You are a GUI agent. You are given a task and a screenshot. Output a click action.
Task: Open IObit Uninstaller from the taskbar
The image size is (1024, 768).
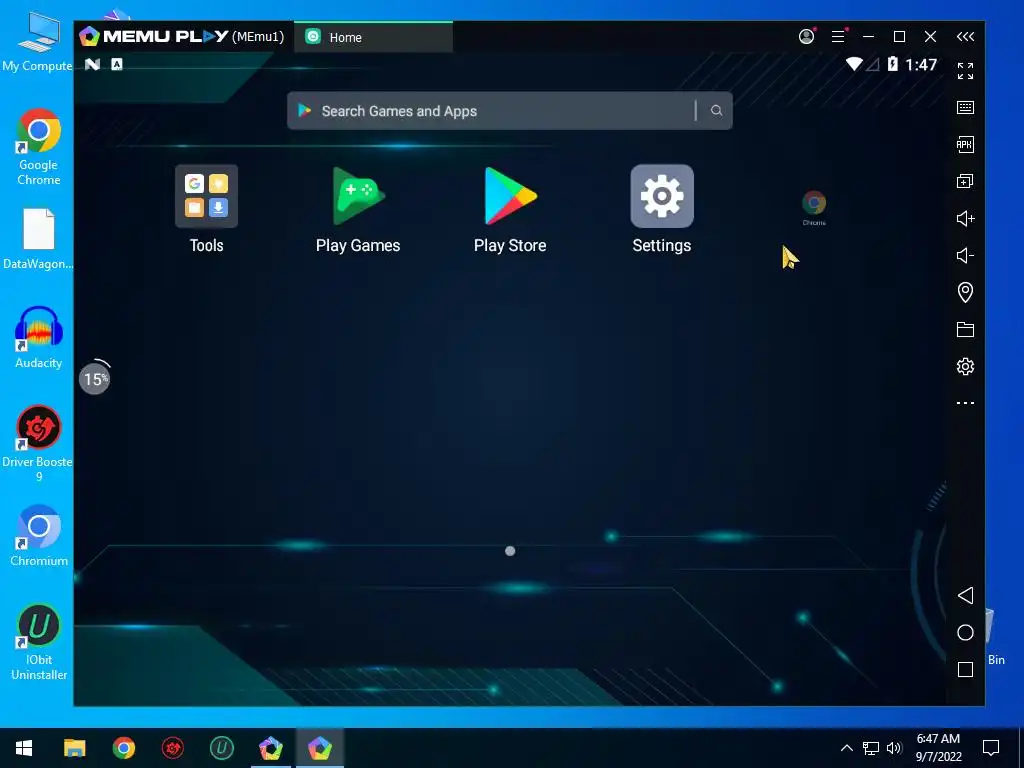(x=222, y=748)
